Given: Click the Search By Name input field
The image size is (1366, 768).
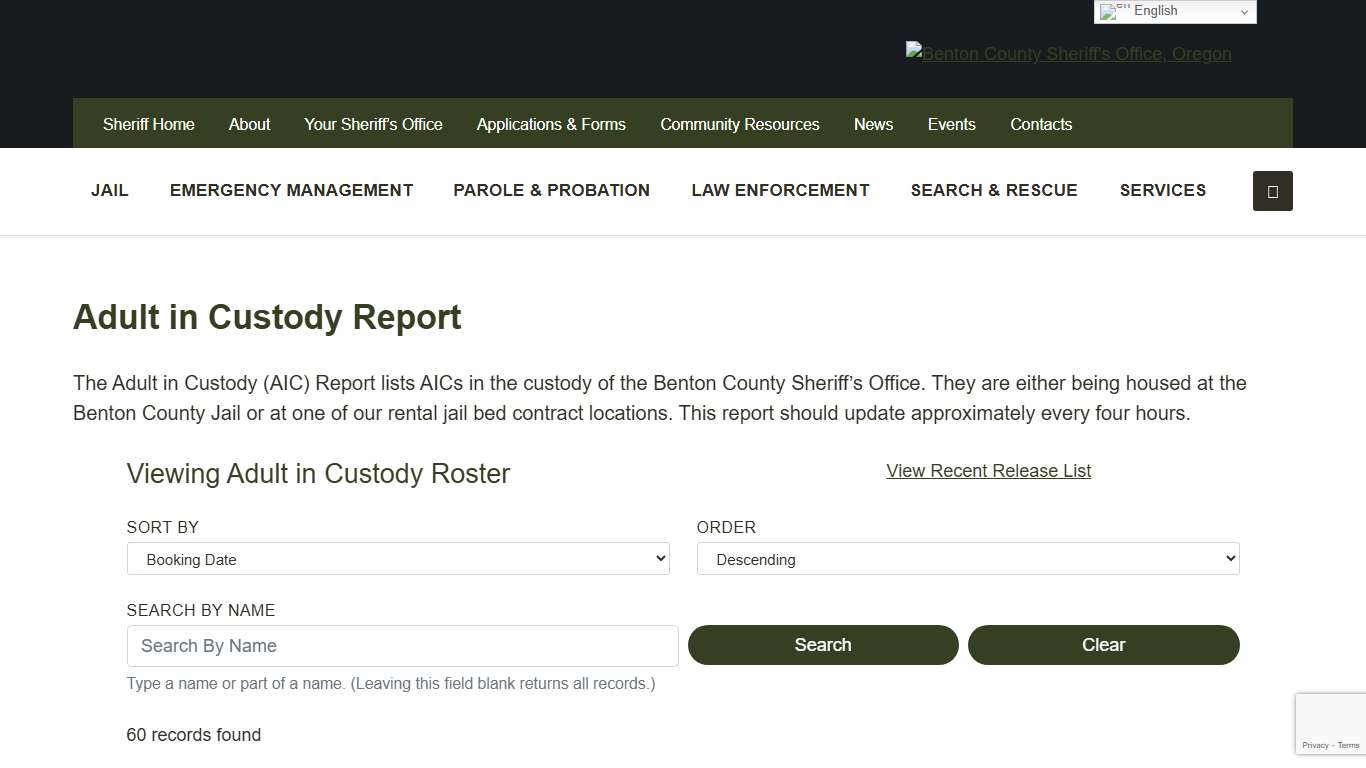Looking at the screenshot, I should (402, 645).
